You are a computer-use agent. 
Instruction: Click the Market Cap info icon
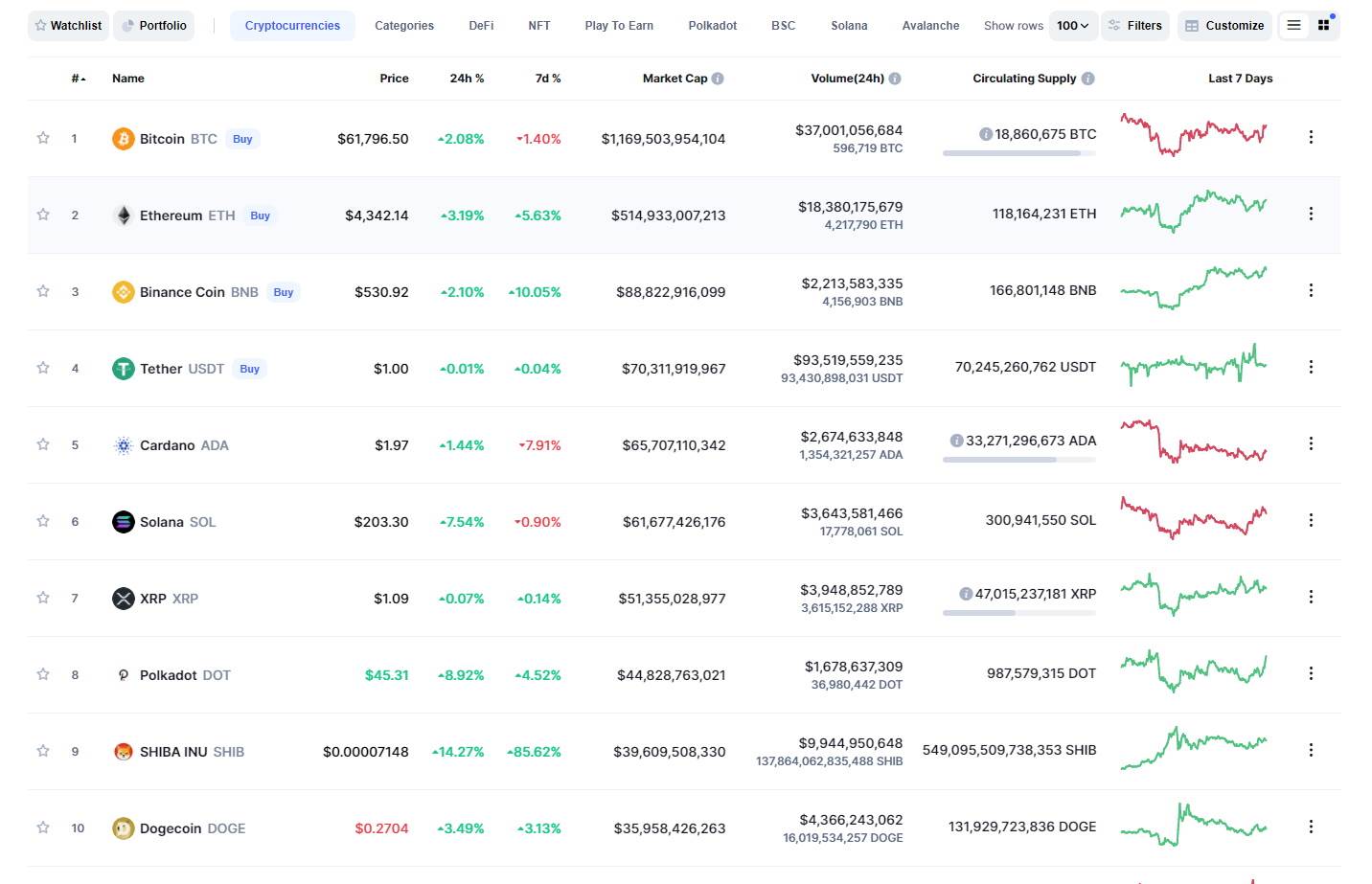(x=718, y=79)
